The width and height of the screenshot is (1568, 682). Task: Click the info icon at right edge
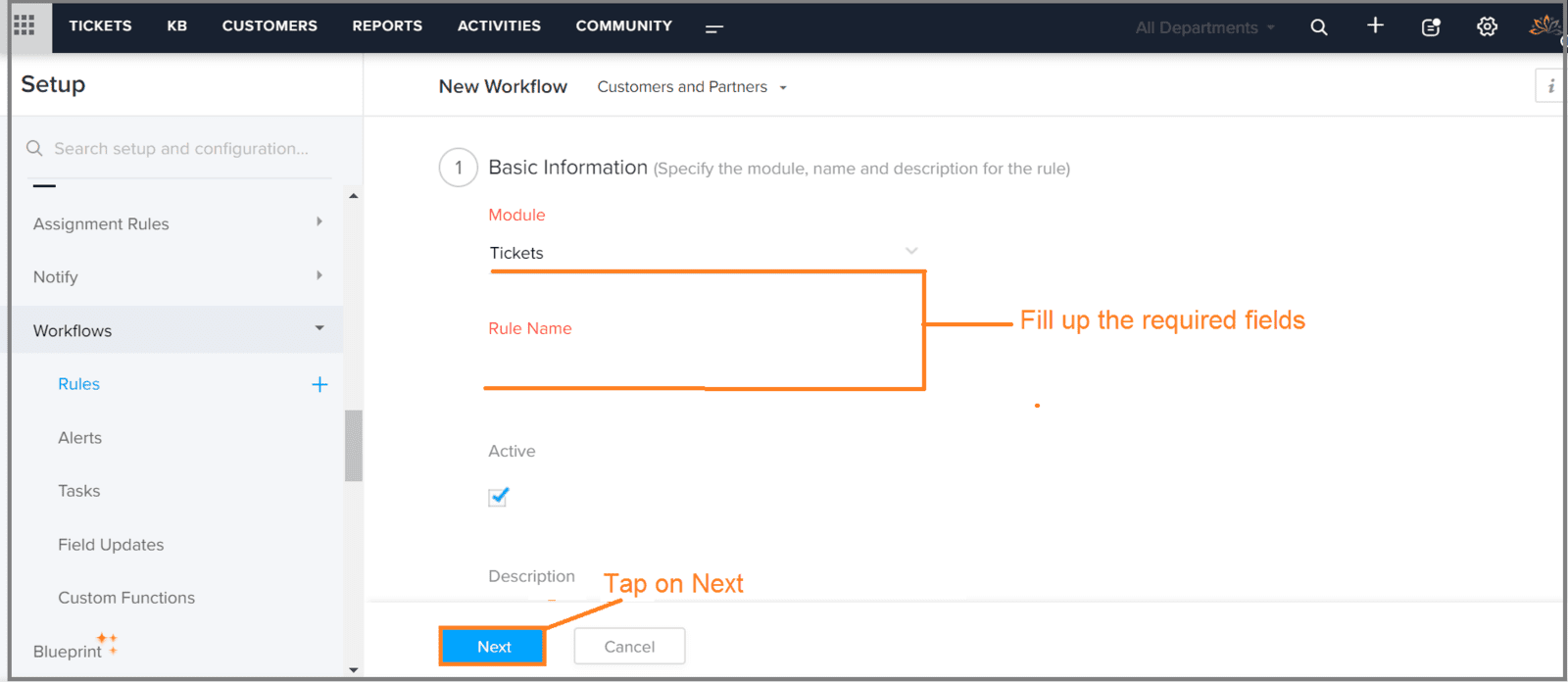coord(1550,86)
